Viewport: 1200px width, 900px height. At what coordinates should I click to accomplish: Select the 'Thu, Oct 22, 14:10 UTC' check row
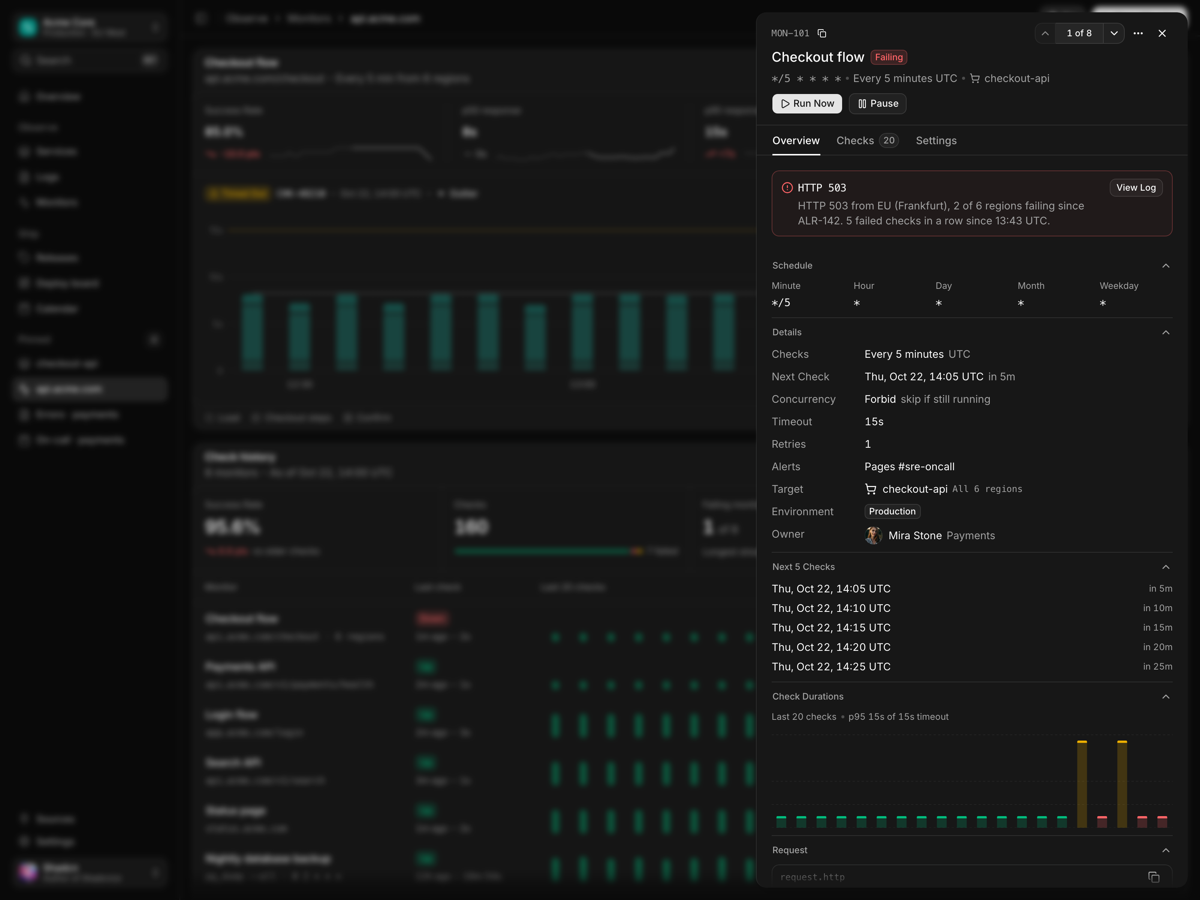(972, 608)
